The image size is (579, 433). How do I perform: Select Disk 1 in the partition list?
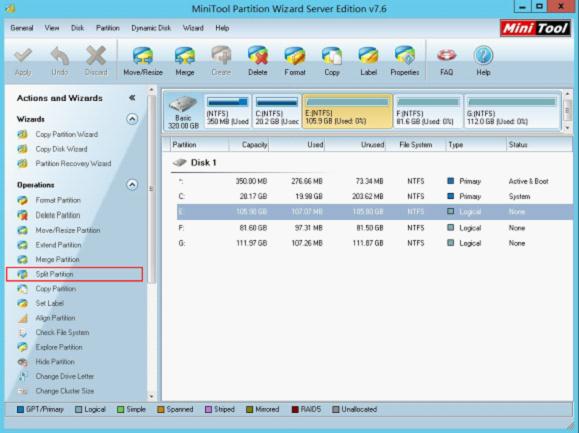pyautogui.click(x=195, y=163)
